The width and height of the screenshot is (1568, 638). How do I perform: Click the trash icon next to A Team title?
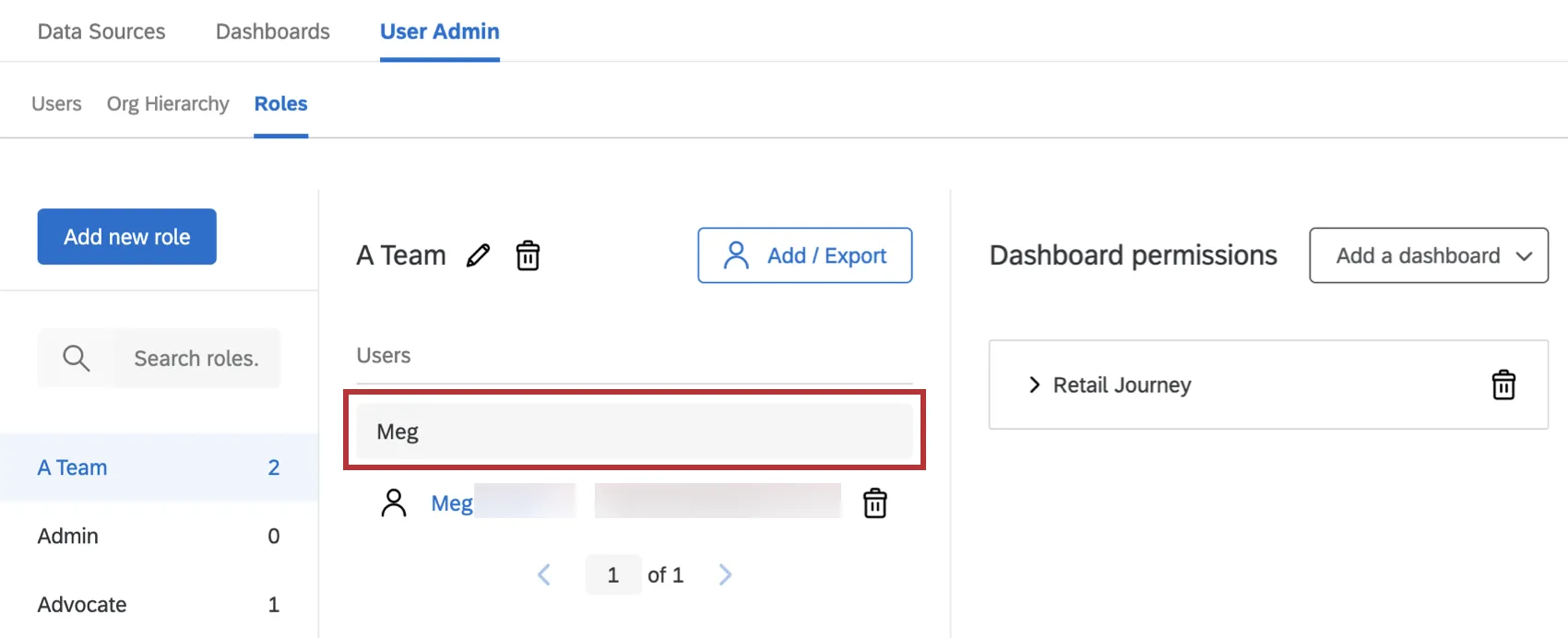tap(528, 255)
